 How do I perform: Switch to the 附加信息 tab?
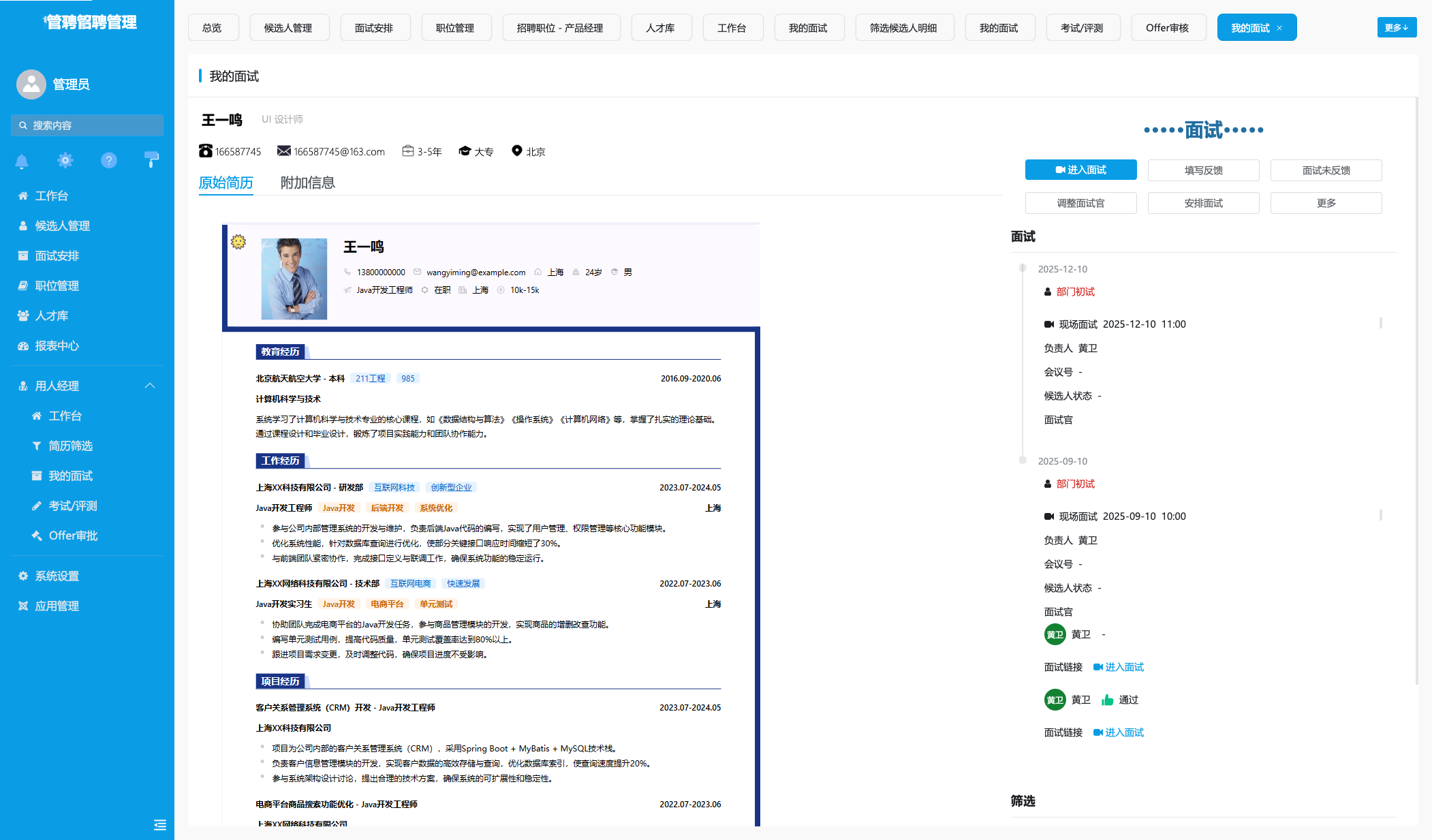(308, 183)
